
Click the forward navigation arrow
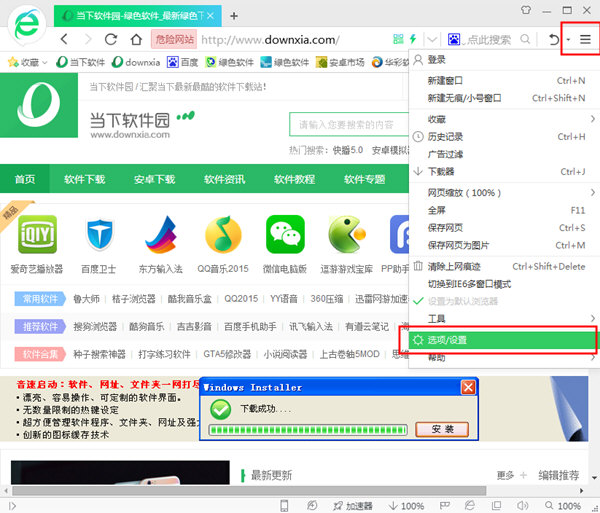(x=88, y=39)
